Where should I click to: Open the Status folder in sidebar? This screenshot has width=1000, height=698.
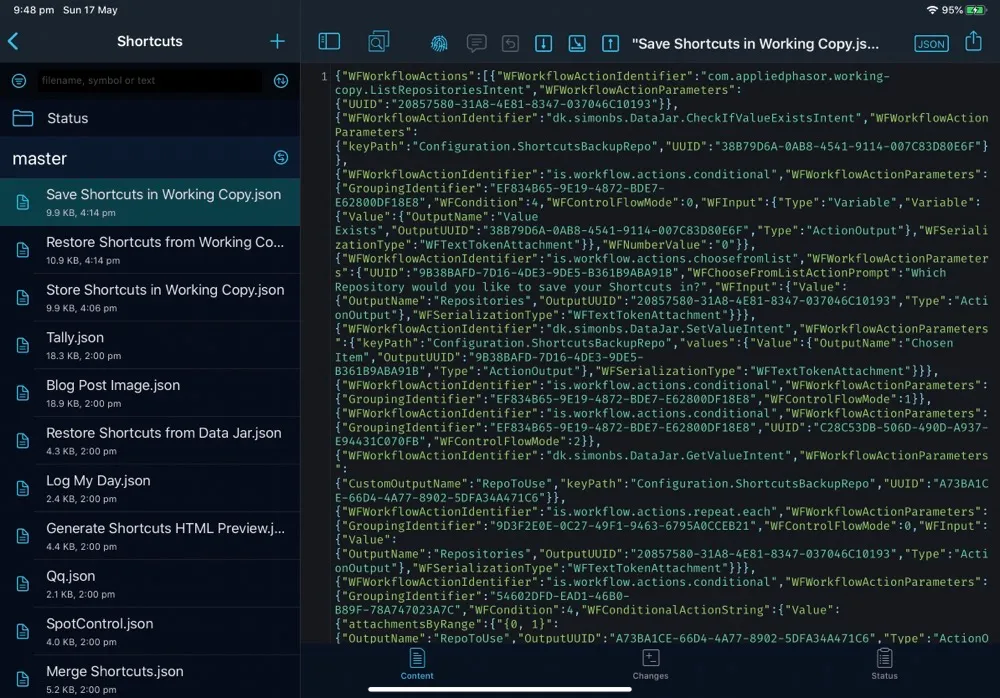(67, 118)
